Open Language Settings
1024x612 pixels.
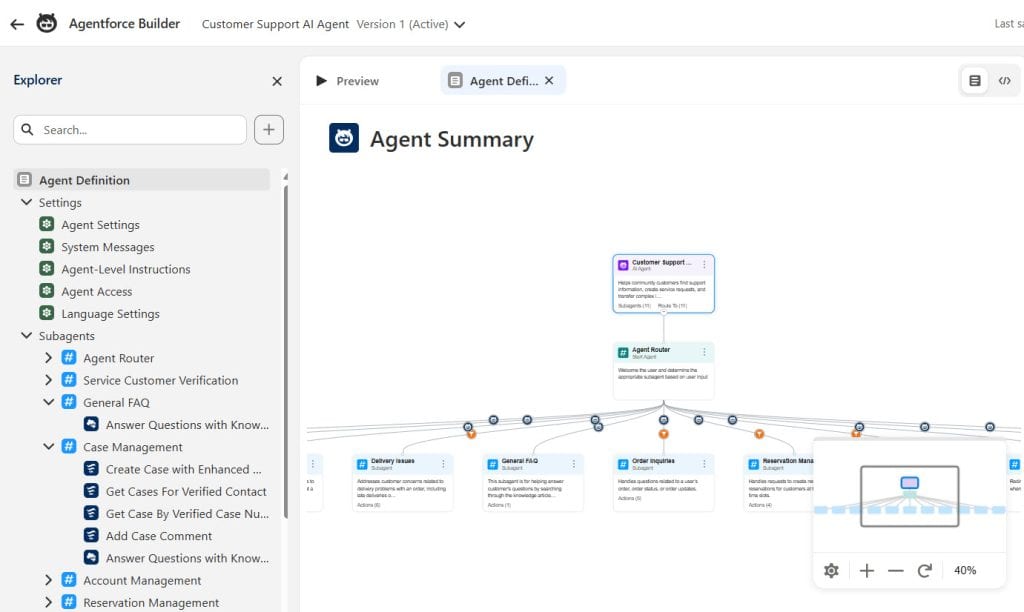tap(110, 314)
